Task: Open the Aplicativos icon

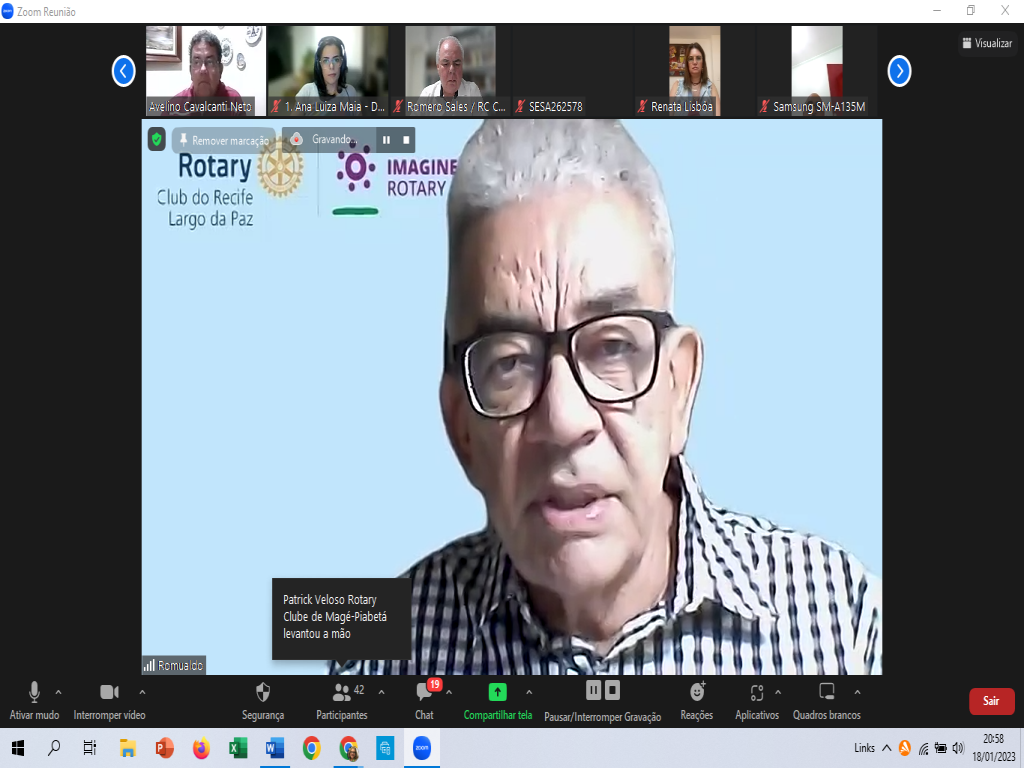Action: pos(756,693)
